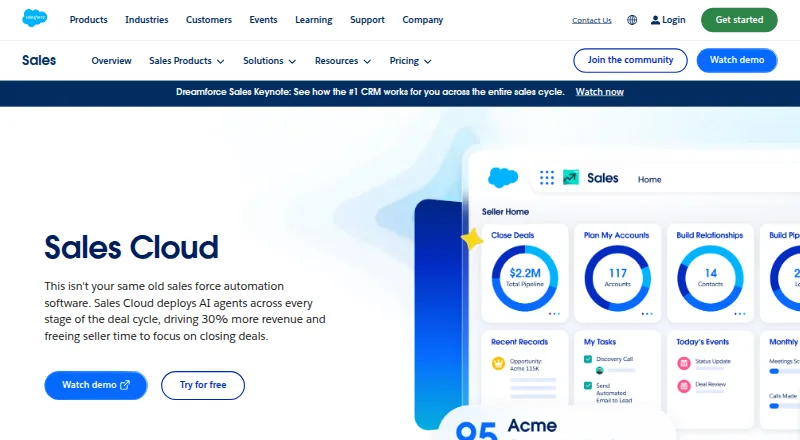Image resolution: width=800 pixels, height=440 pixels.
Task: Click the Plan My Accounts card title
Action: coord(616,235)
